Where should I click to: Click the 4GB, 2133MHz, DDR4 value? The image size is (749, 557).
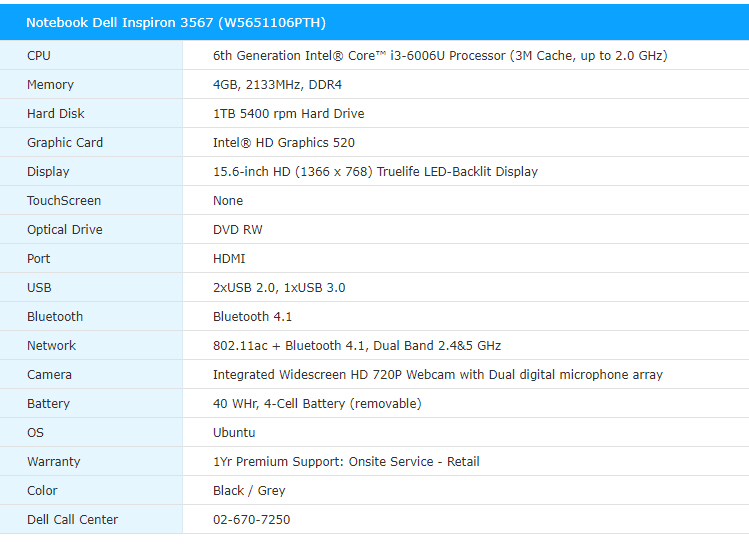tap(278, 85)
